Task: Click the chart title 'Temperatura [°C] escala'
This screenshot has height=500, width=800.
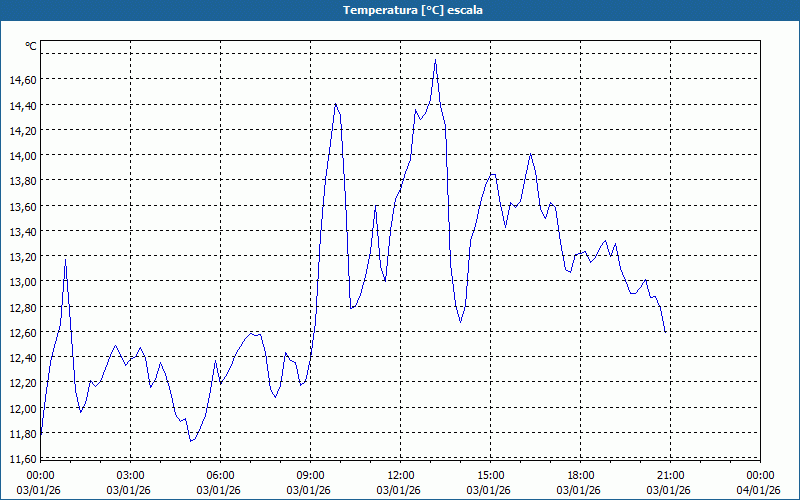Action: (x=413, y=10)
